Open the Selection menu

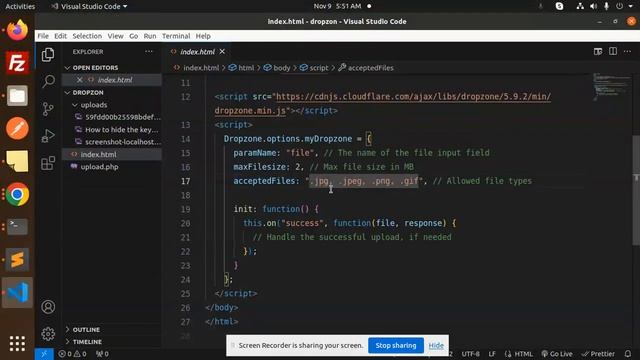click(x=87, y=36)
